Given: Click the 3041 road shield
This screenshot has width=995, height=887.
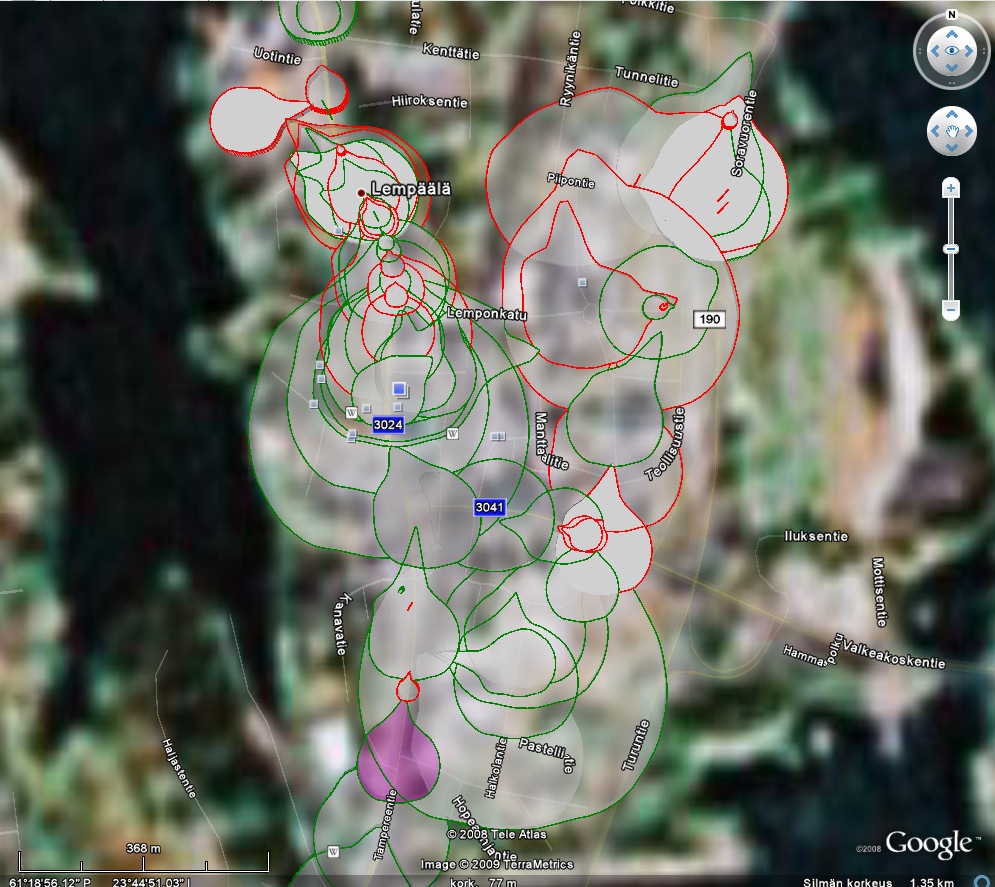Looking at the screenshot, I should click(x=490, y=507).
